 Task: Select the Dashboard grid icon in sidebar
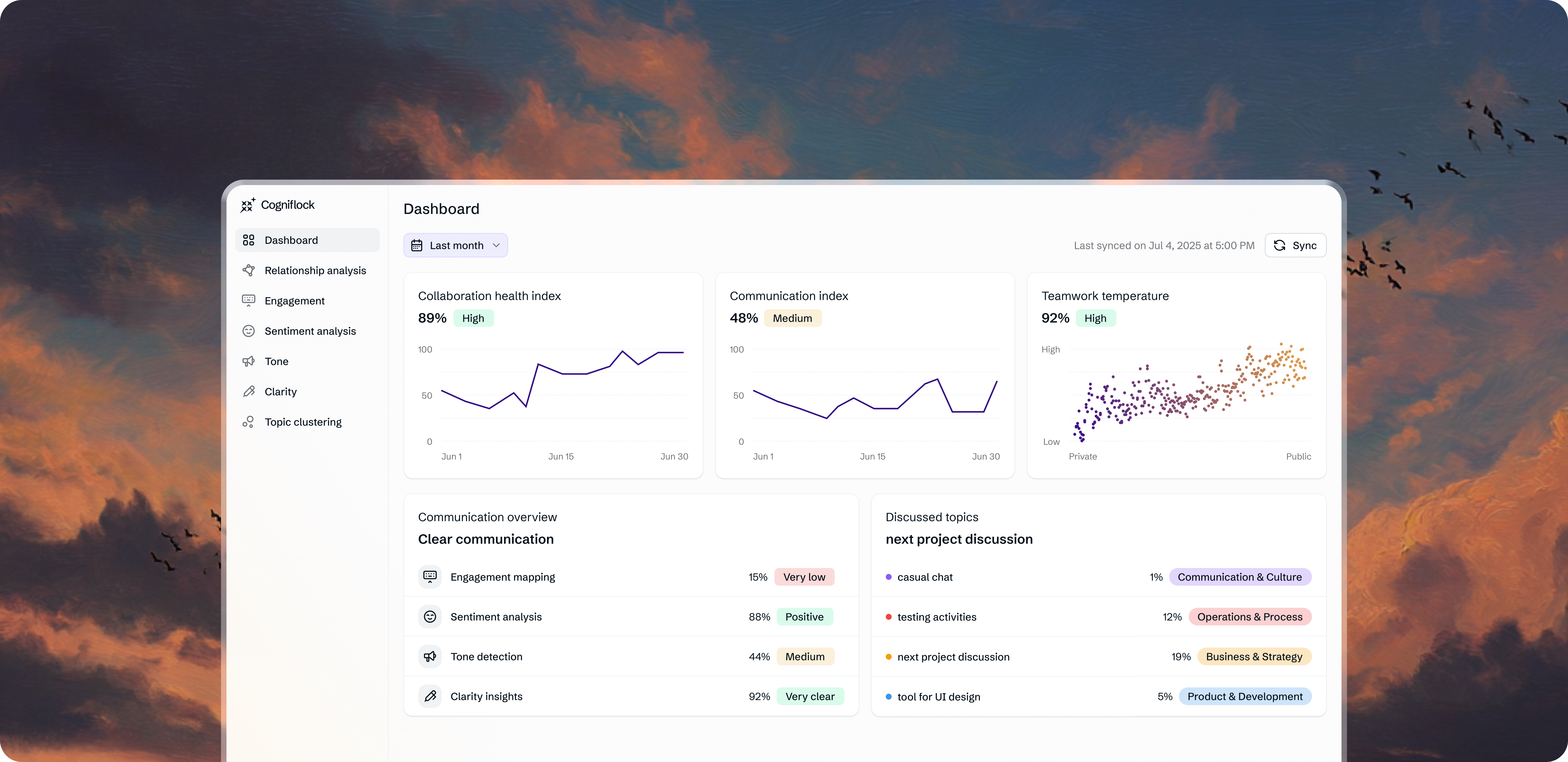249,240
